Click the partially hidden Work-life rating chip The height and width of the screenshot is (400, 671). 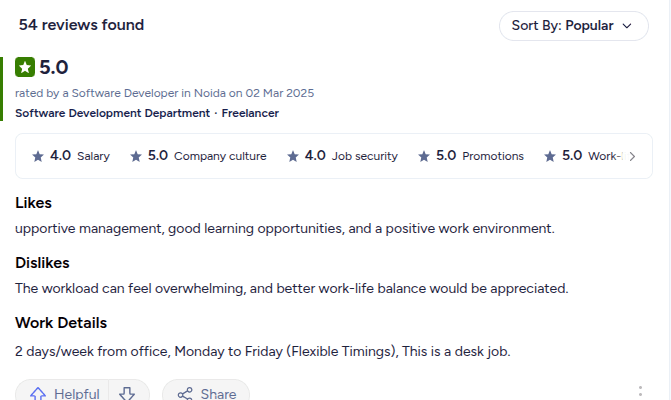[590, 156]
